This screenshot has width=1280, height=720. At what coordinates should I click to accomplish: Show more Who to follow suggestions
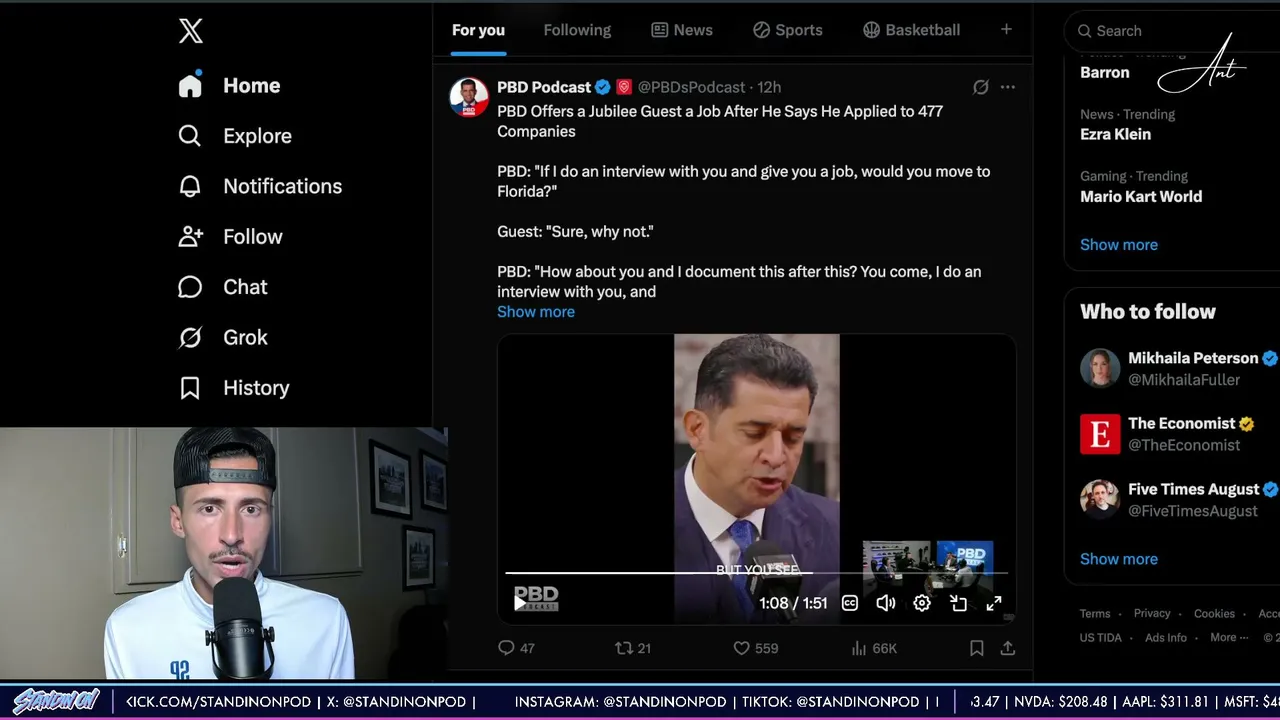(x=1119, y=559)
